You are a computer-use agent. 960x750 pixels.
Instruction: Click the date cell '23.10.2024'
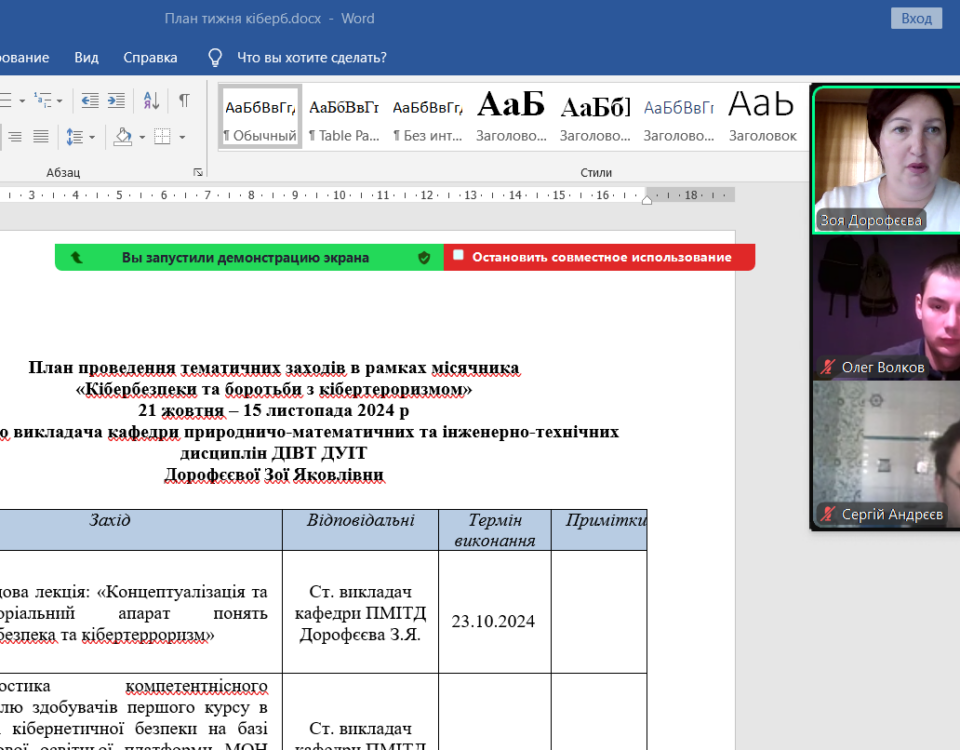click(x=493, y=621)
